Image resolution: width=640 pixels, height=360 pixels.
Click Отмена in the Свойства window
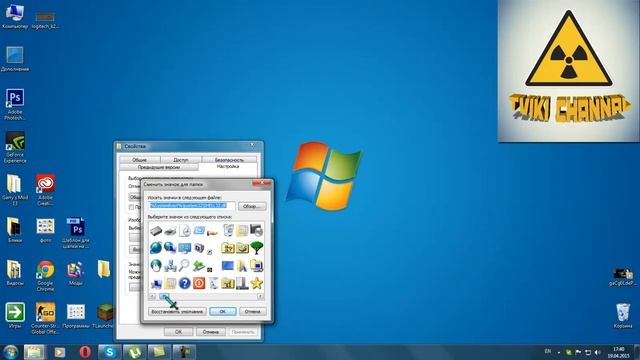tap(211, 332)
